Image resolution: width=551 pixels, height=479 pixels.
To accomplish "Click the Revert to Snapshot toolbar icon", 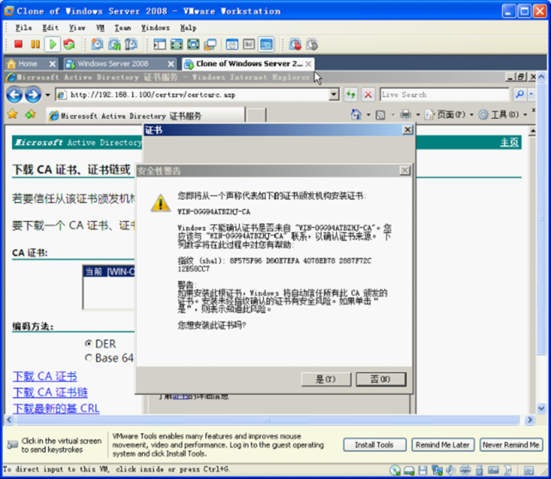I will coord(114,44).
